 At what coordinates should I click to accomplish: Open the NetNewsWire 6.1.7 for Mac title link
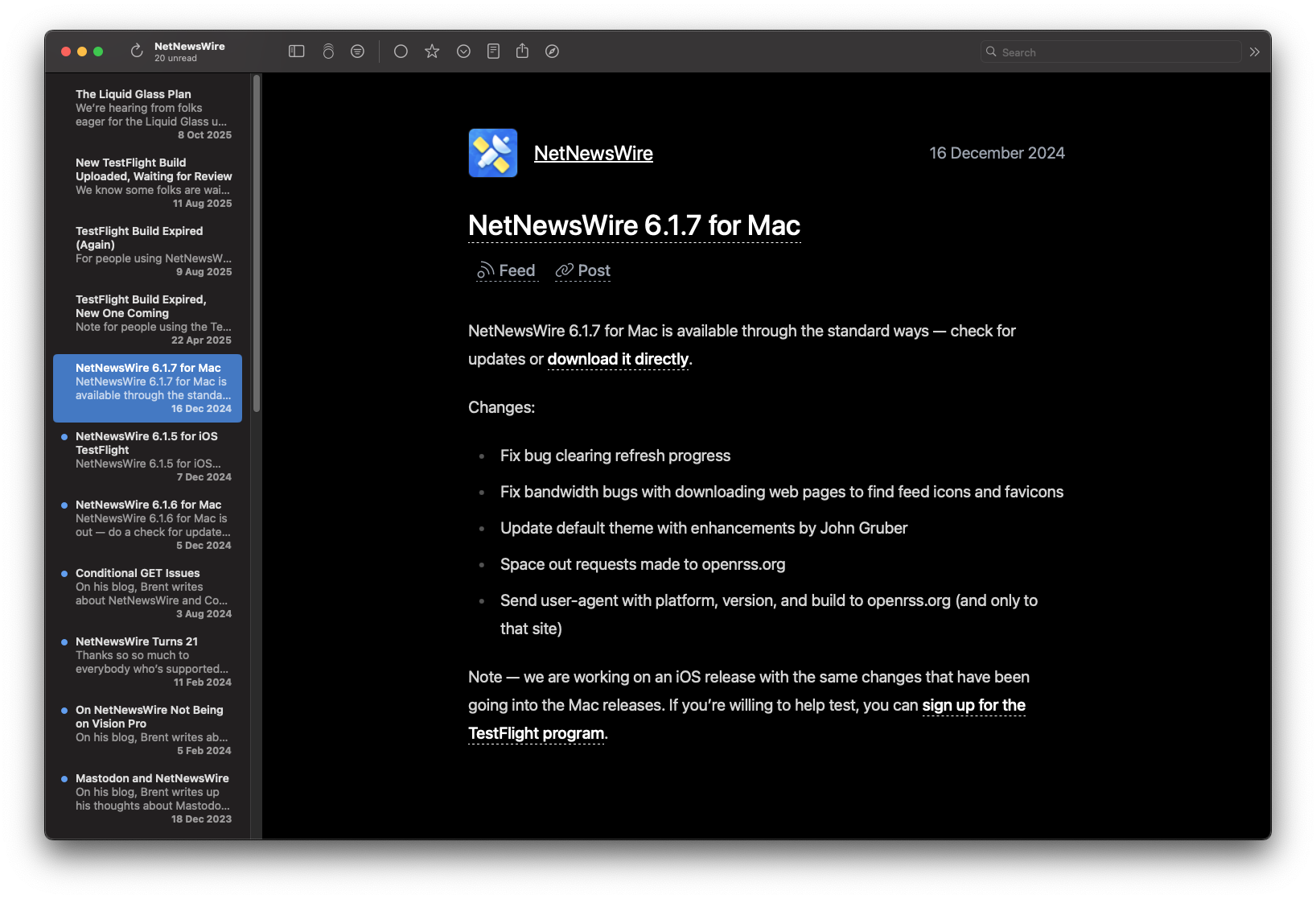point(635,226)
